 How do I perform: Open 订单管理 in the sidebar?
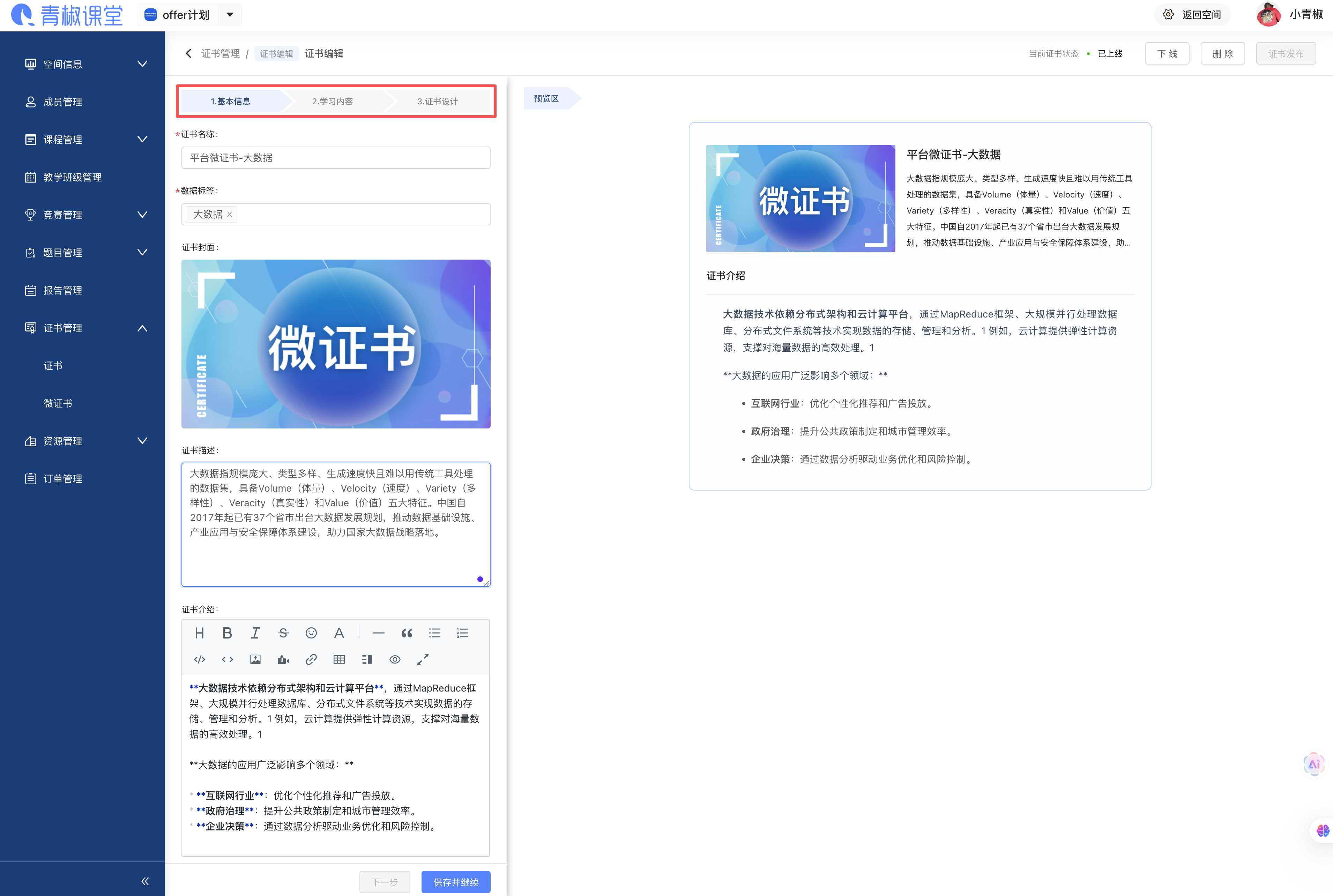tap(63, 478)
